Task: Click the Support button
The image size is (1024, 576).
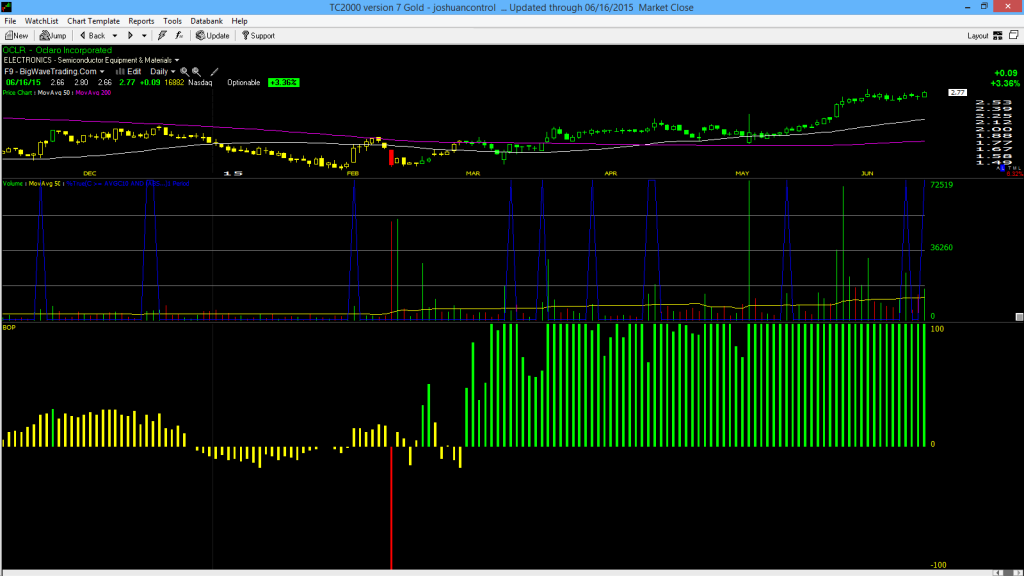Action: tap(259, 36)
